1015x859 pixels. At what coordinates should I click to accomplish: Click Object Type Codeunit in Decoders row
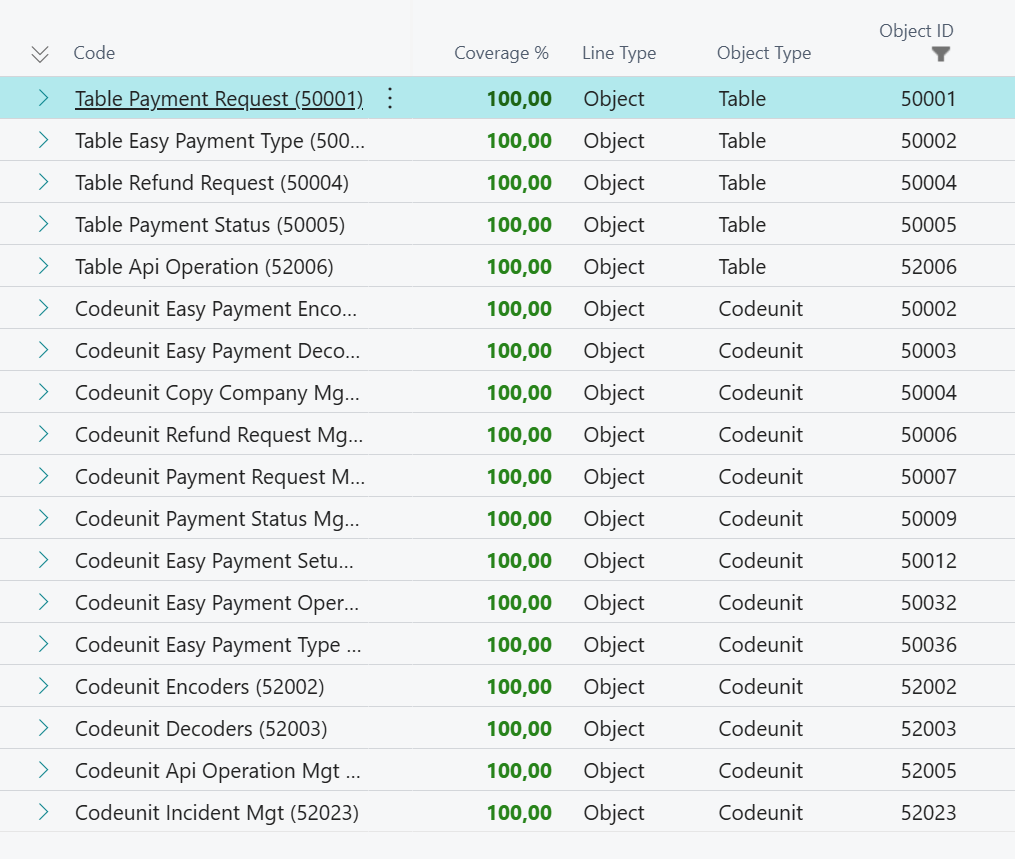(761, 729)
